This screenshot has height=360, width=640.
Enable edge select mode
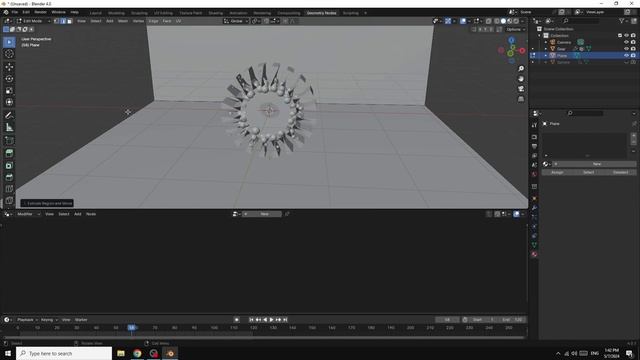[63, 21]
